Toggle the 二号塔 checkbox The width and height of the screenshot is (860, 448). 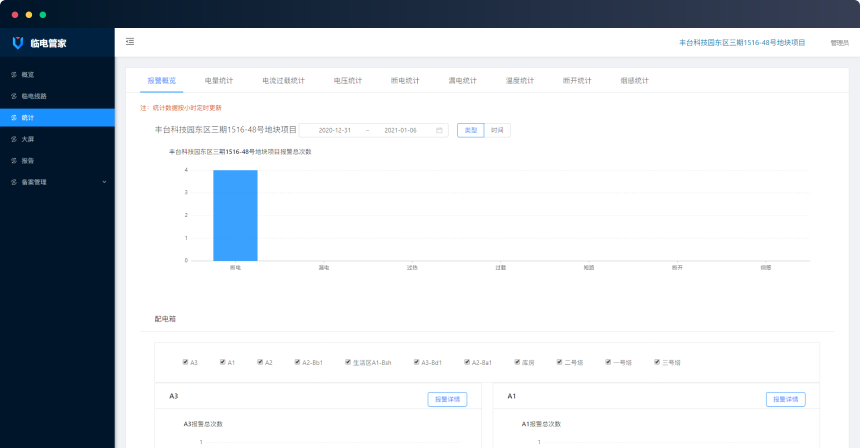[x=559, y=362]
